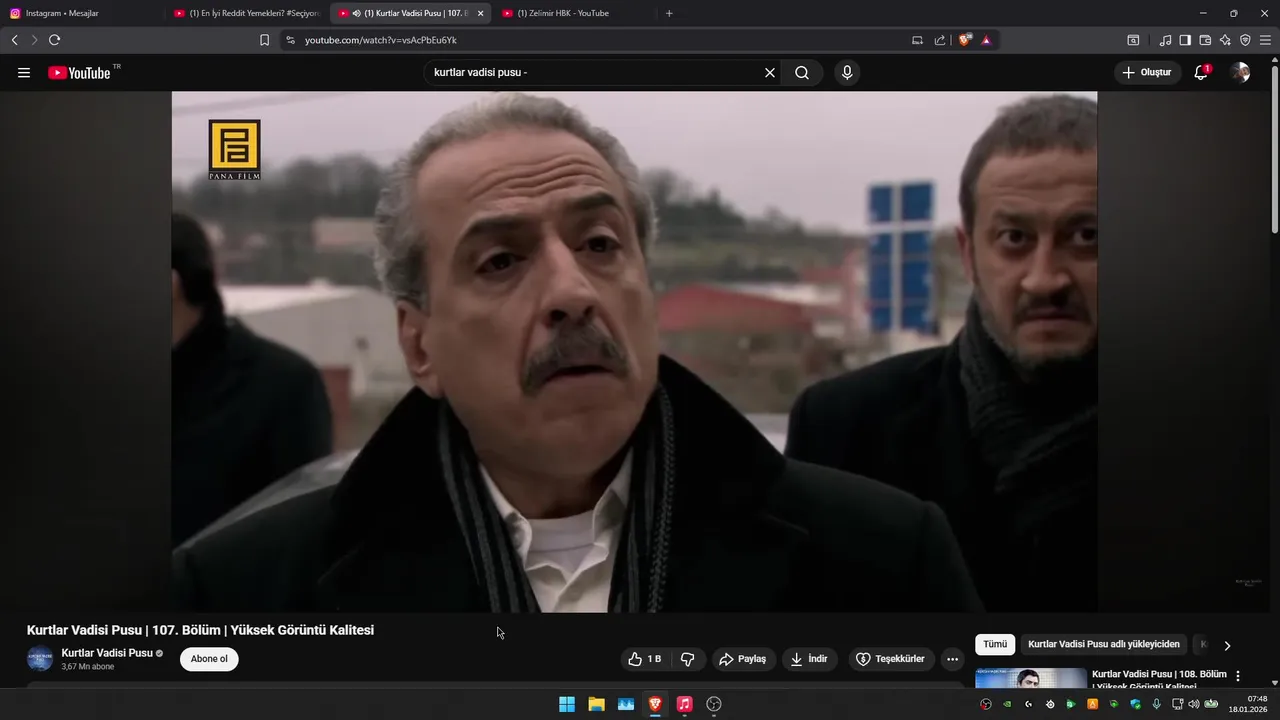Dislike the video with thumbs down
The image size is (1280, 720).
(688, 659)
